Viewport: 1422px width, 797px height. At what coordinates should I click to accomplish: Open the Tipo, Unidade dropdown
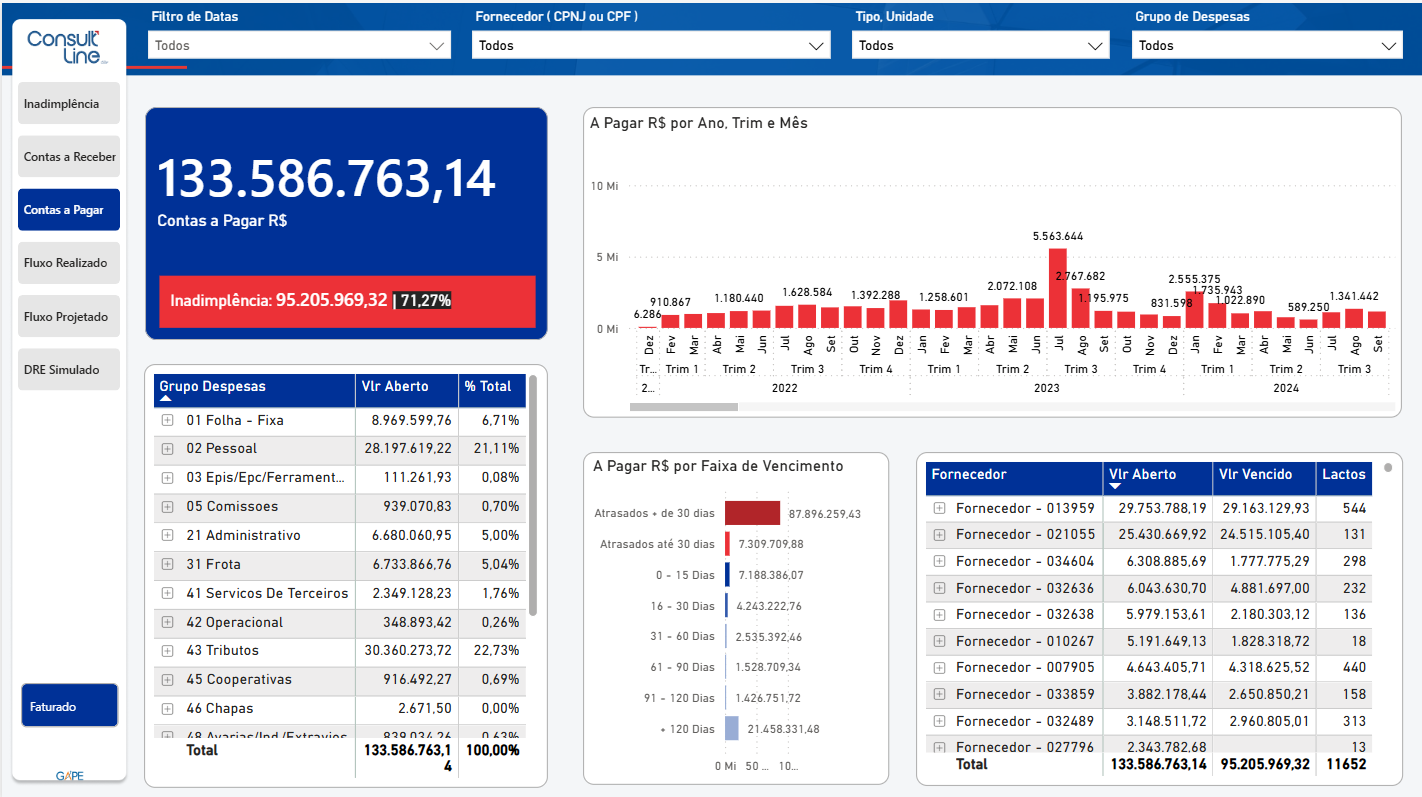point(981,45)
